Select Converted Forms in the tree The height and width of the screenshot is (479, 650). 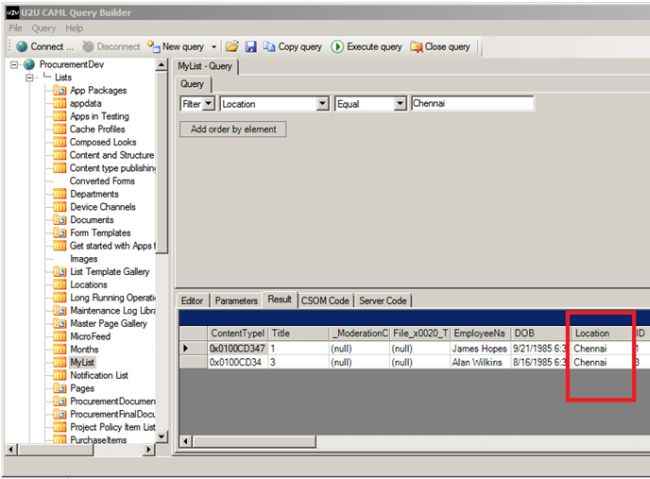[x=102, y=181]
